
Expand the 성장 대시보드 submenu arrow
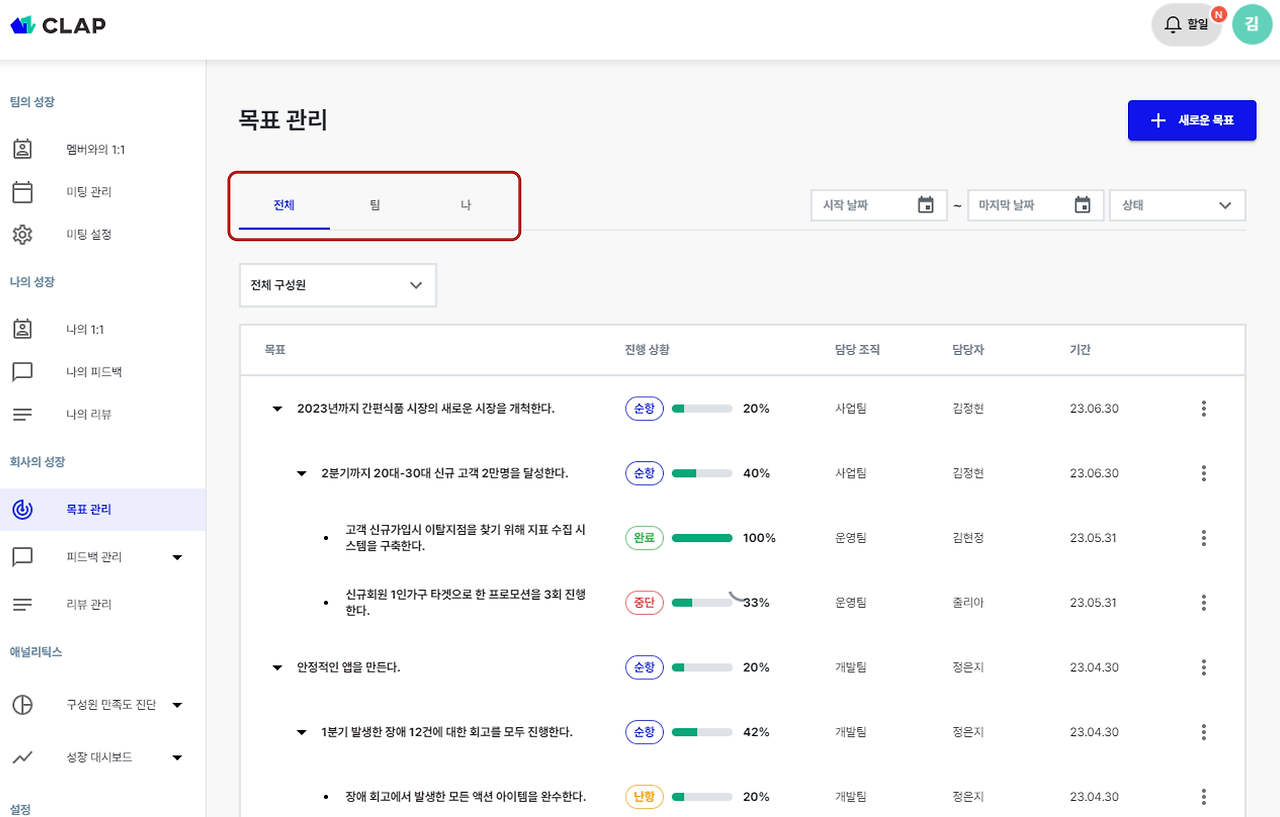click(177, 757)
